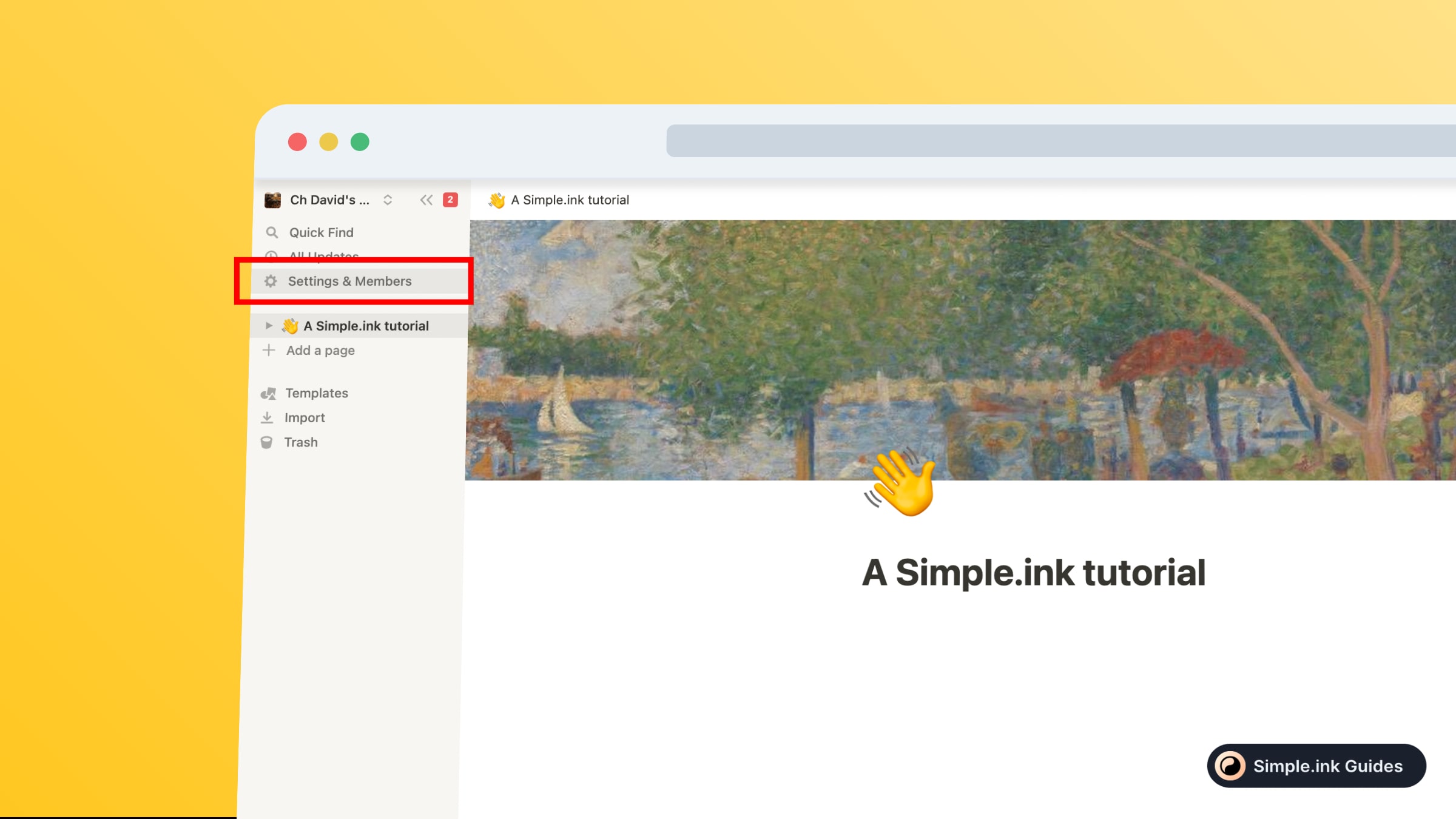Click the Quick Find magnifier icon
The image size is (1456, 819).
tap(272, 232)
